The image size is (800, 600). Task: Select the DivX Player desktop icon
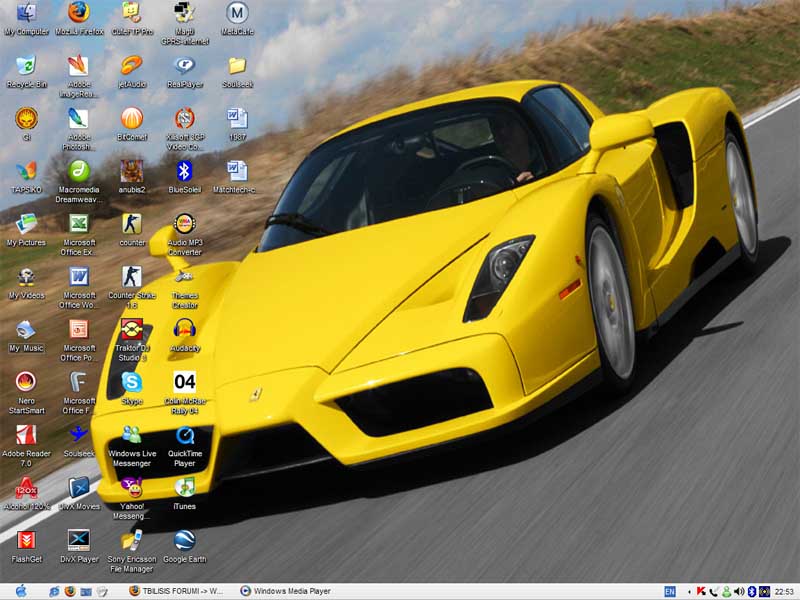(x=79, y=546)
